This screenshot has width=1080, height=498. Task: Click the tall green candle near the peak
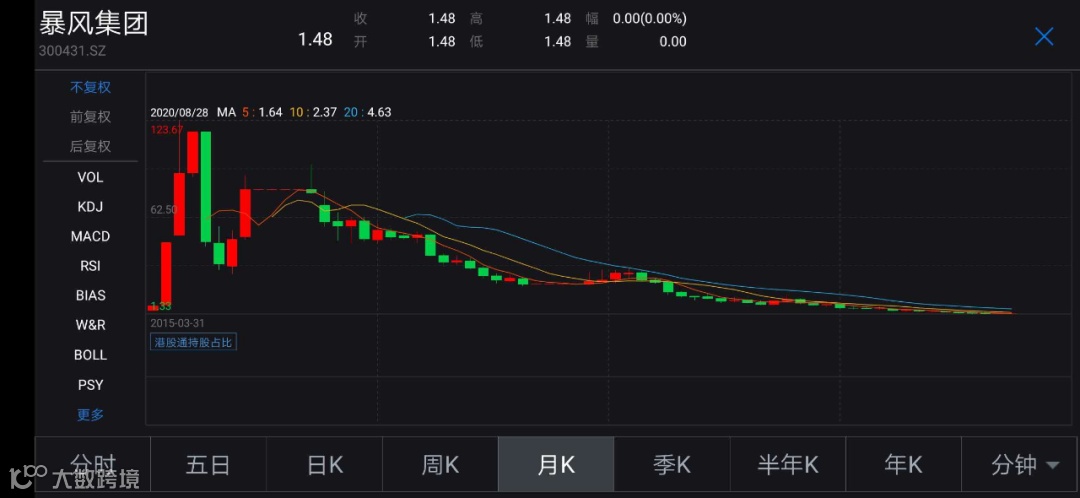pos(205,187)
